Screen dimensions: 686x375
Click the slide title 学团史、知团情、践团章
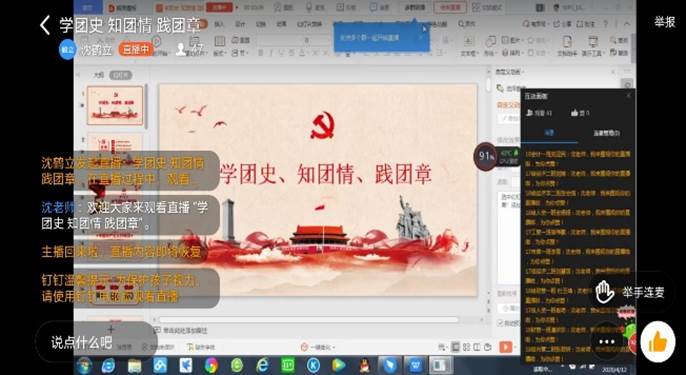click(x=326, y=174)
